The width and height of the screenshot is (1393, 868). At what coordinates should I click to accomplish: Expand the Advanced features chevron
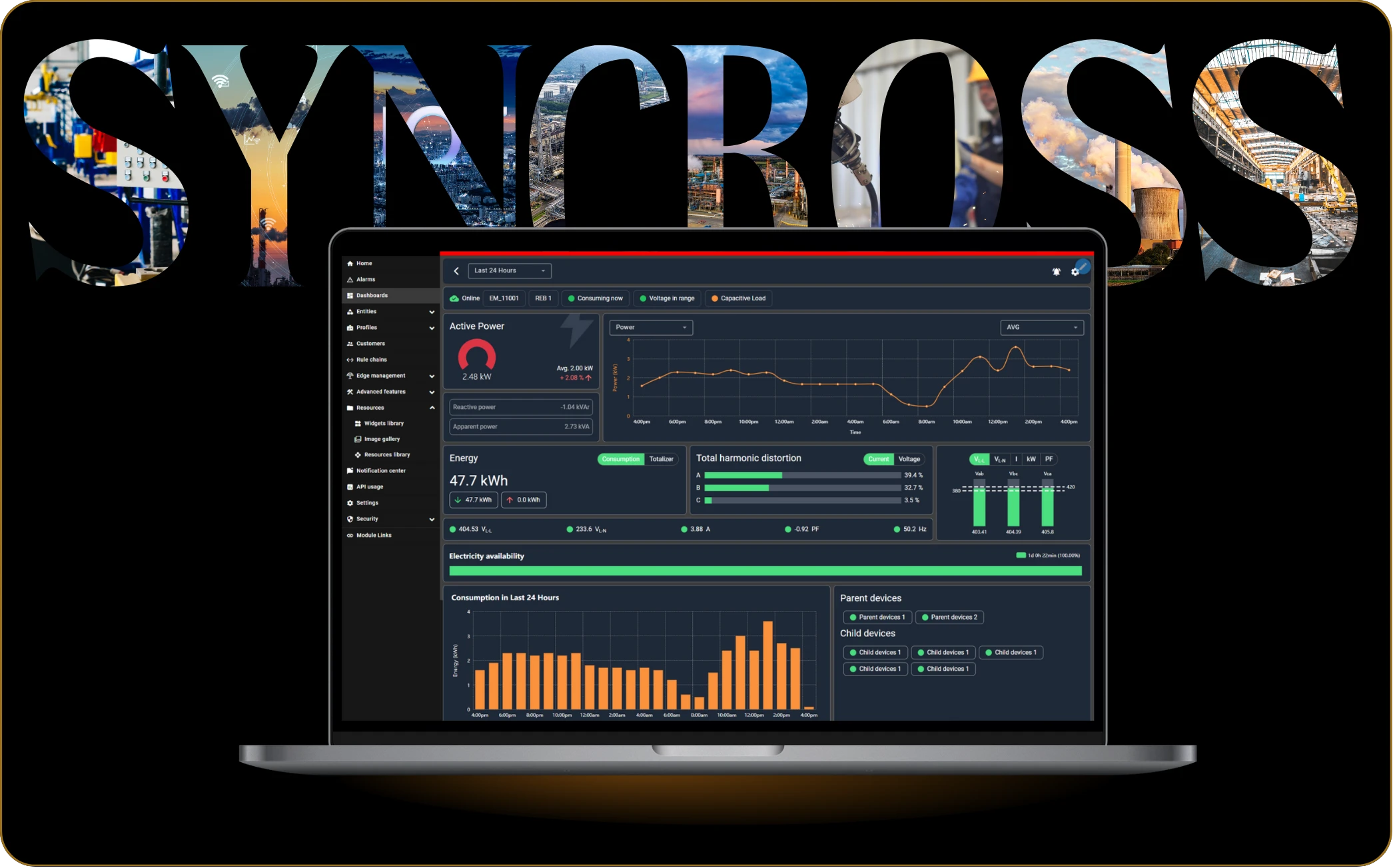[x=432, y=392]
